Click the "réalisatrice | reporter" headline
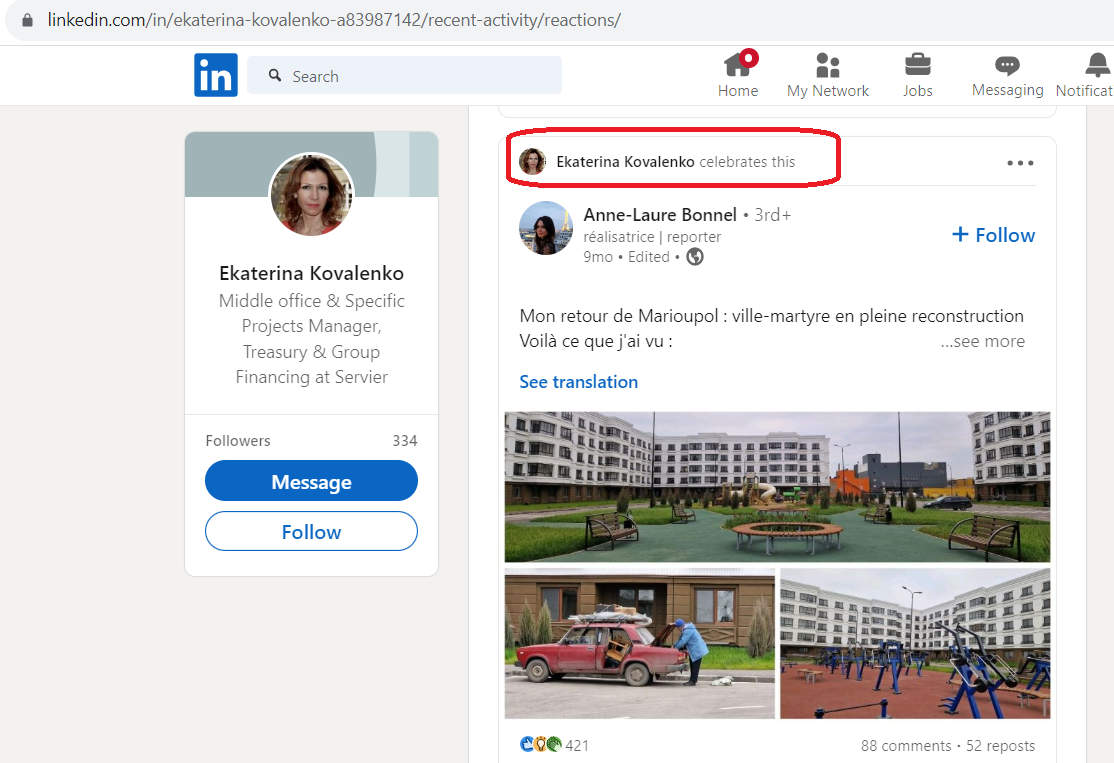 coord(652,237)
